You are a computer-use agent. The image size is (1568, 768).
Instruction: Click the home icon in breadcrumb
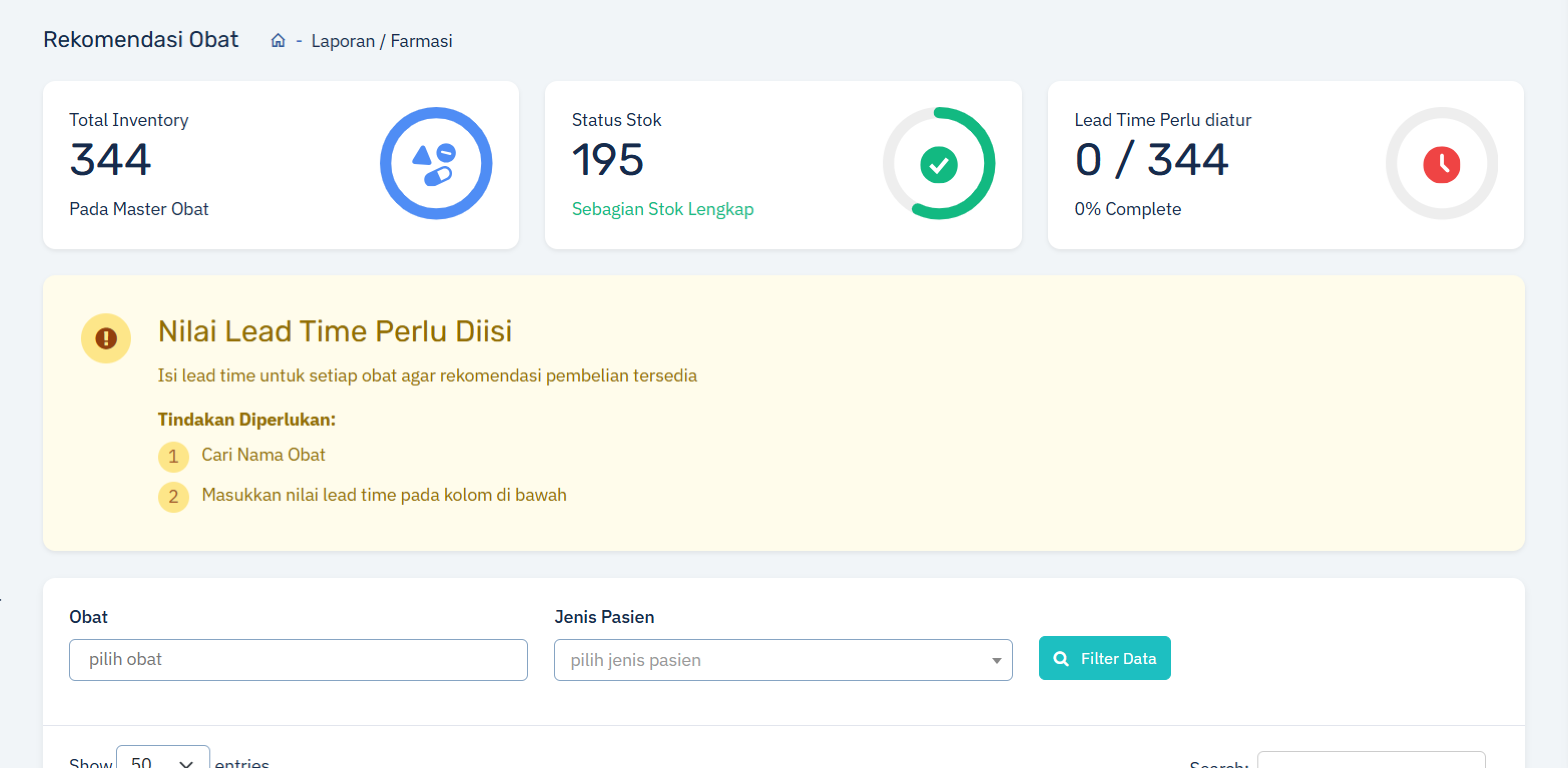[x=278, y=41]
